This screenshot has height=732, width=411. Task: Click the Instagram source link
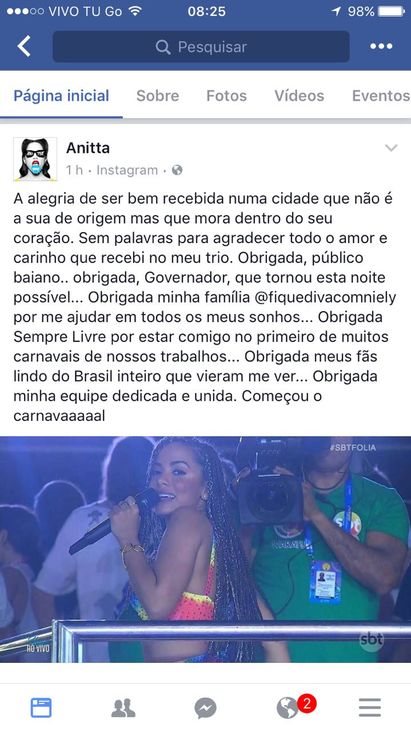click(127, 170)
